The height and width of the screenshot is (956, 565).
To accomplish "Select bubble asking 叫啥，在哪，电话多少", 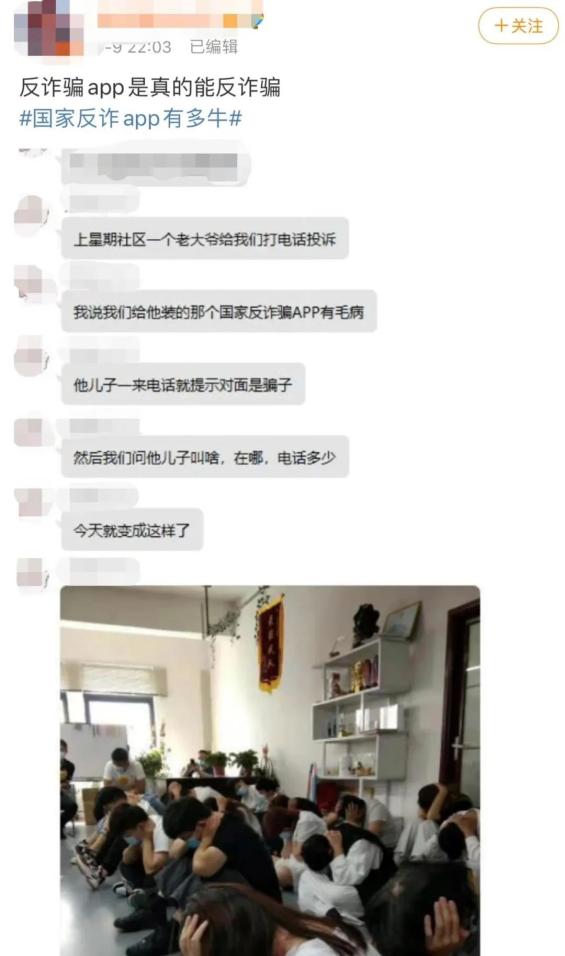I will point(205,457).
